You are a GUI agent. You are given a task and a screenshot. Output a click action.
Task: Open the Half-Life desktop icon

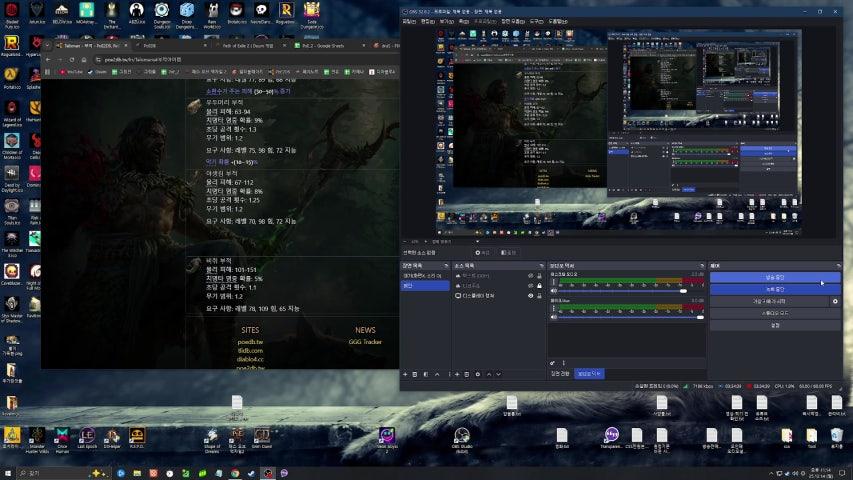pos(11,73)
